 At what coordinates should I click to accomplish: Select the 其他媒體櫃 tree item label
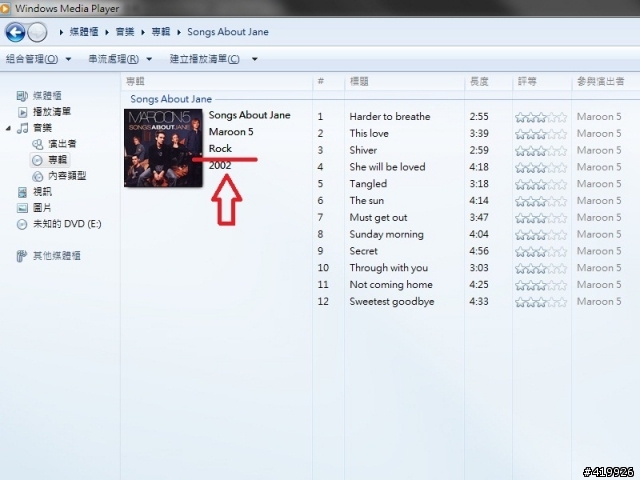57,256
